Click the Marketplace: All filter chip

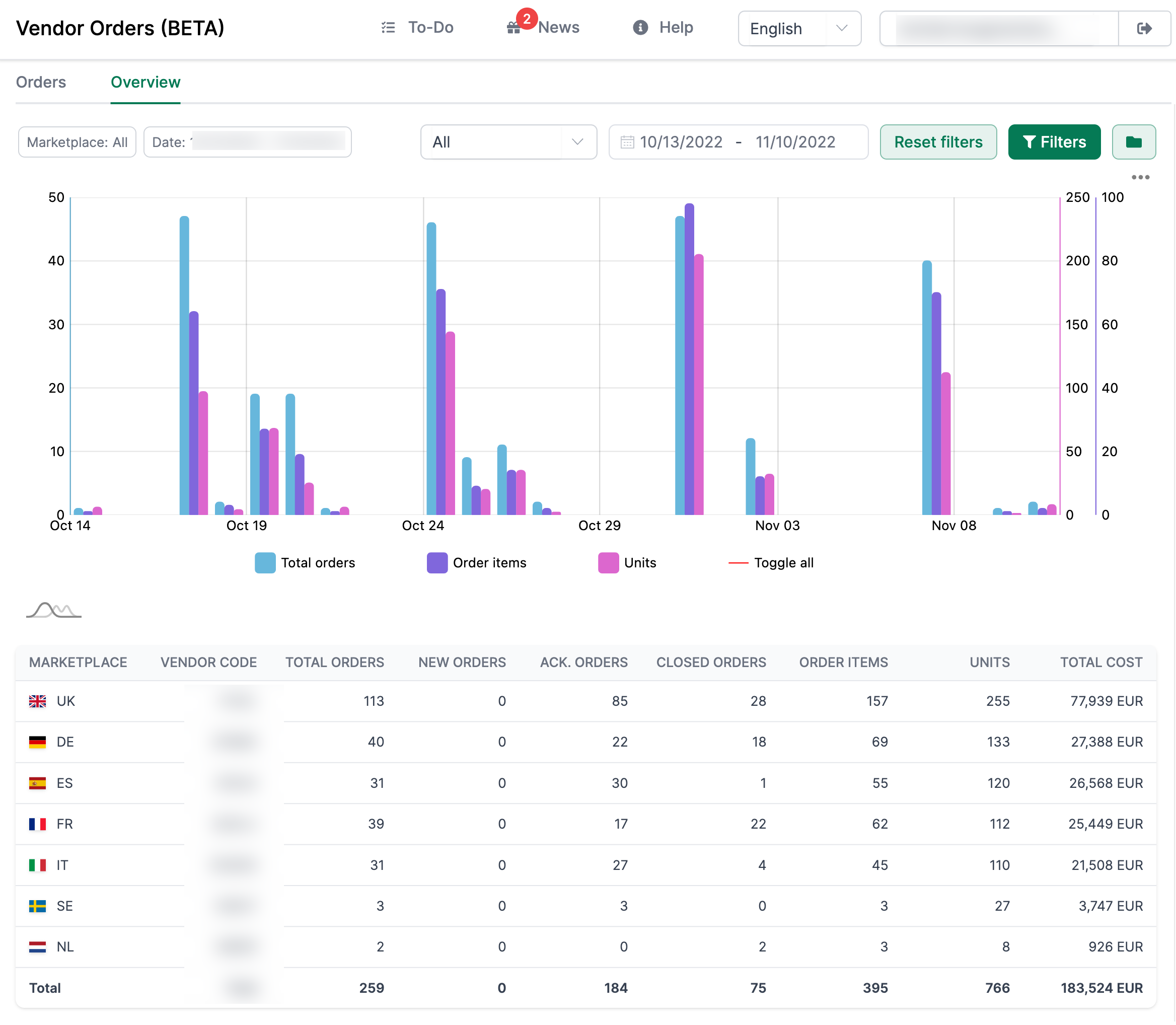(77, 142)
